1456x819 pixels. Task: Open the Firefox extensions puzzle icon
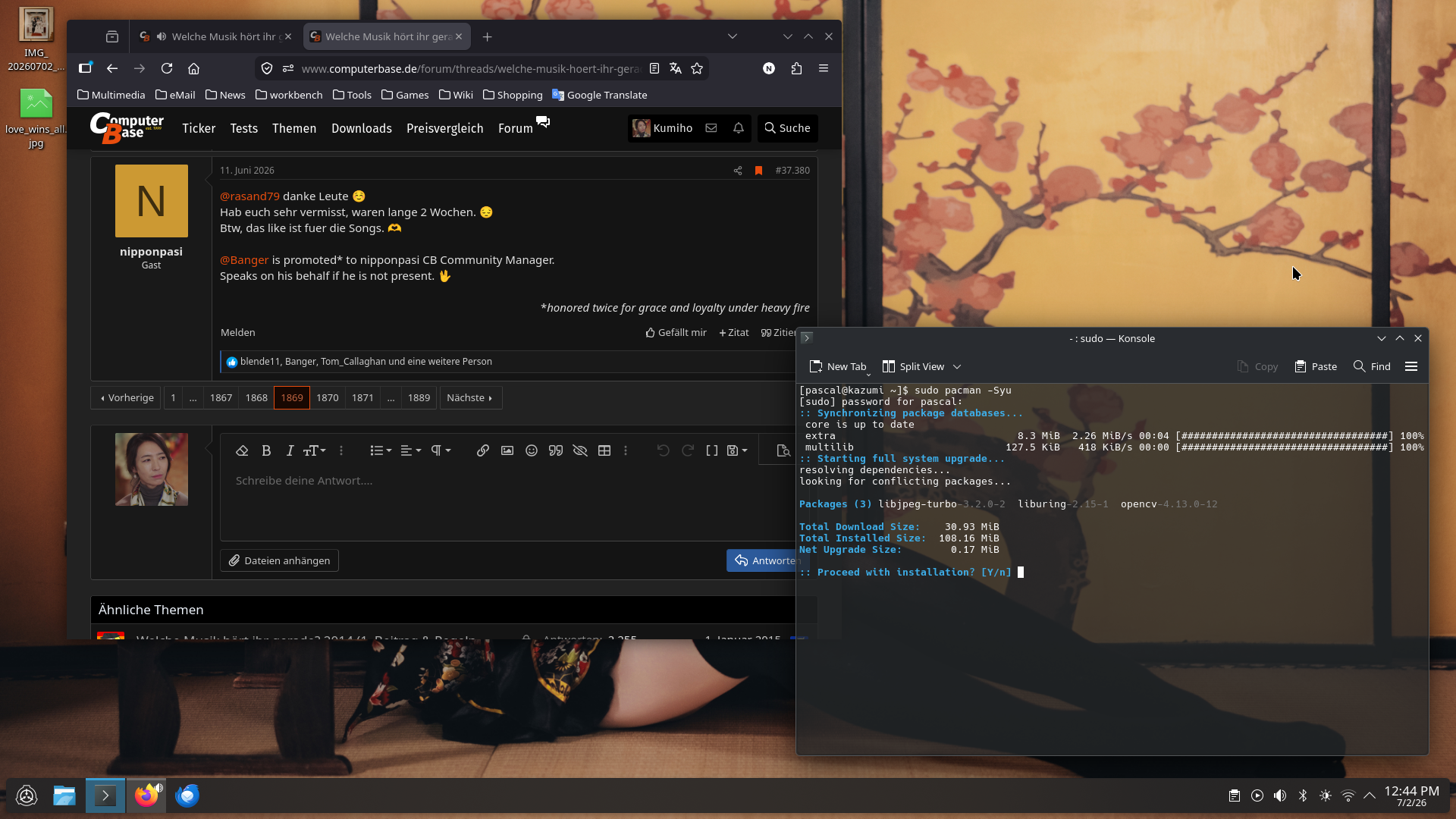[x=796, y=68]
